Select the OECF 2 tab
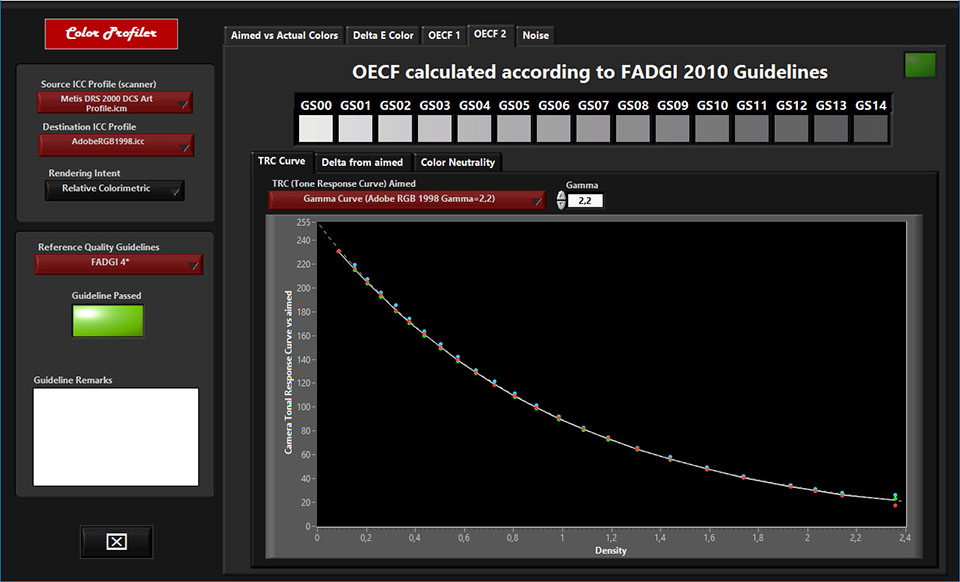Image resolution: width=960 pixels, height=582 pixels. click(490, 34)
